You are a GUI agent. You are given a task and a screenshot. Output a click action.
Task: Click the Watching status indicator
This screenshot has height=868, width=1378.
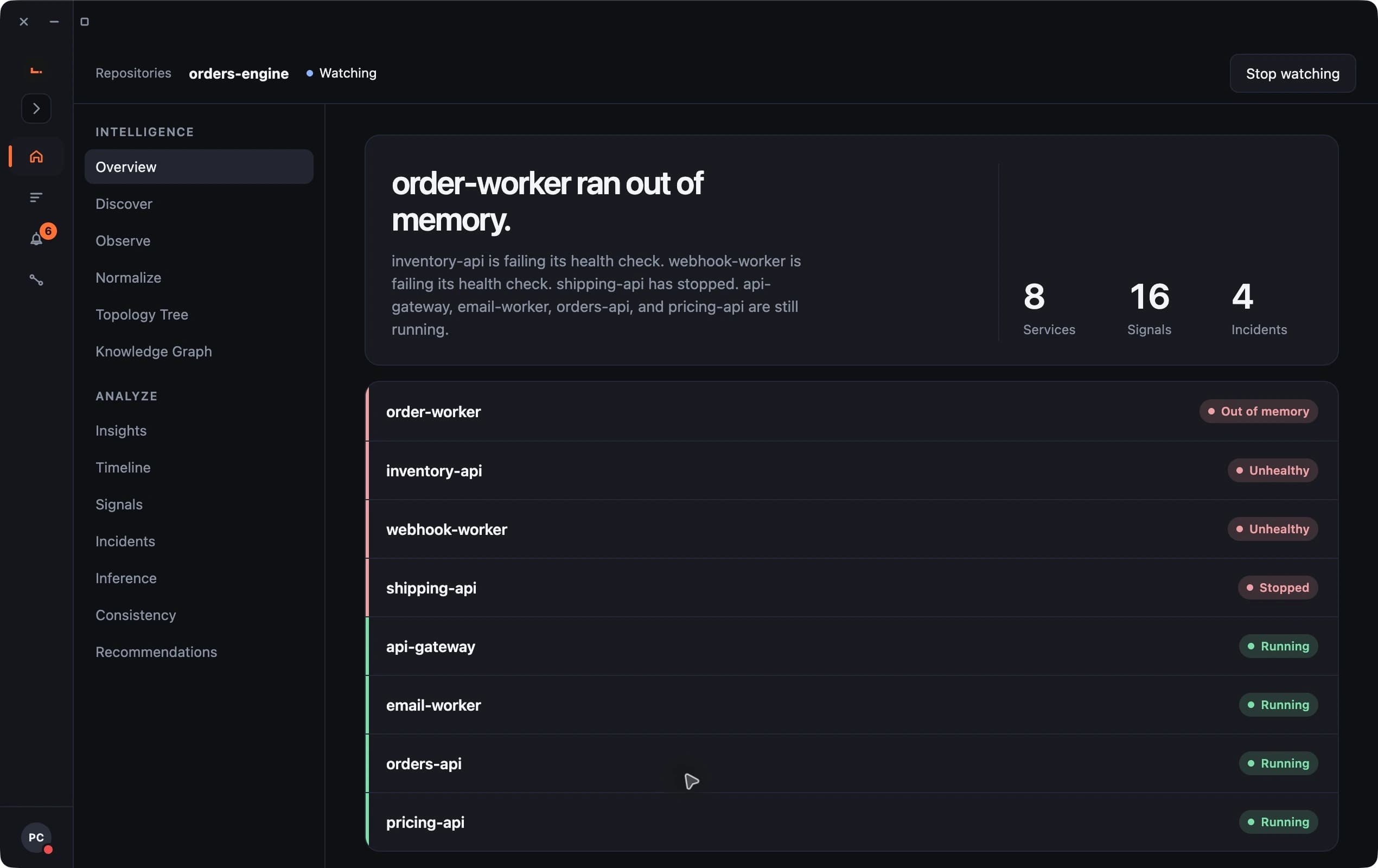pyautogui.click(x=342, y=73)
